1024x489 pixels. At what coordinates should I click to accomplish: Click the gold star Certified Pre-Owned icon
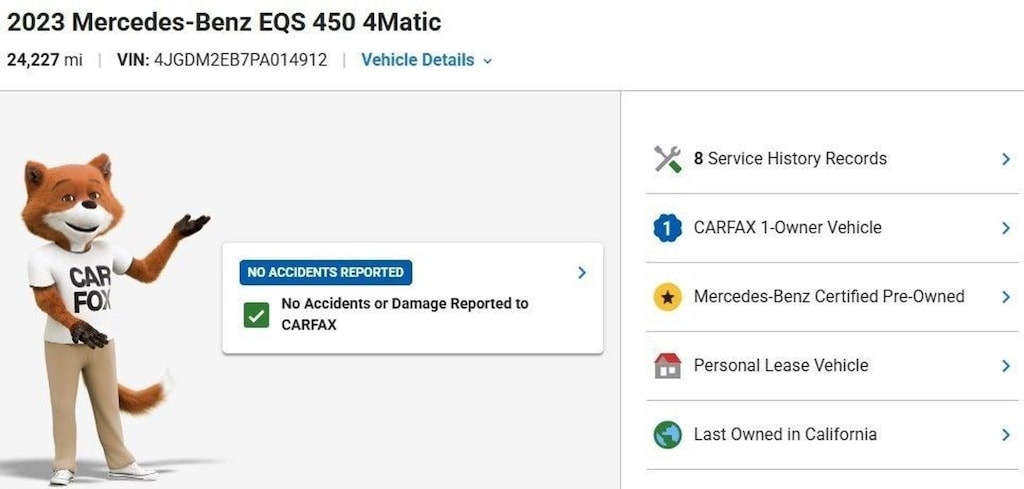point(667,297)
